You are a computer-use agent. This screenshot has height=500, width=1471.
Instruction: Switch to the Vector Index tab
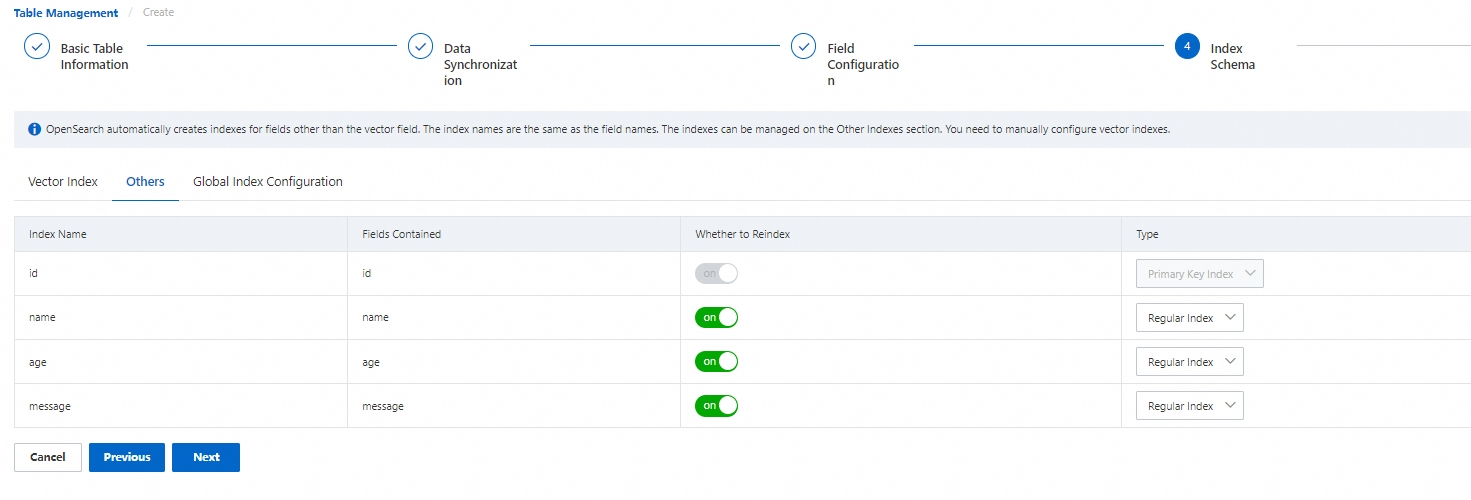pyautogui.click(x=63, y=182)
